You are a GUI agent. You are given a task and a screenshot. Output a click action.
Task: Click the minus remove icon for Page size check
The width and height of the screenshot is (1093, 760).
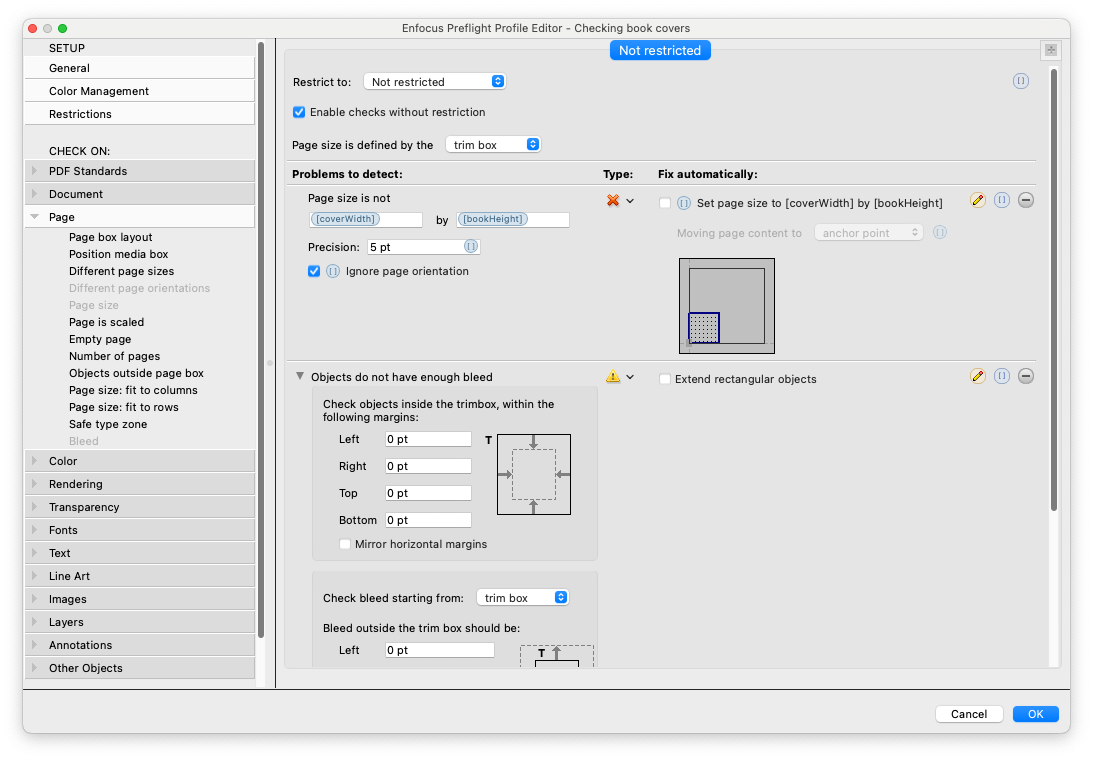tap(1025, 200)
